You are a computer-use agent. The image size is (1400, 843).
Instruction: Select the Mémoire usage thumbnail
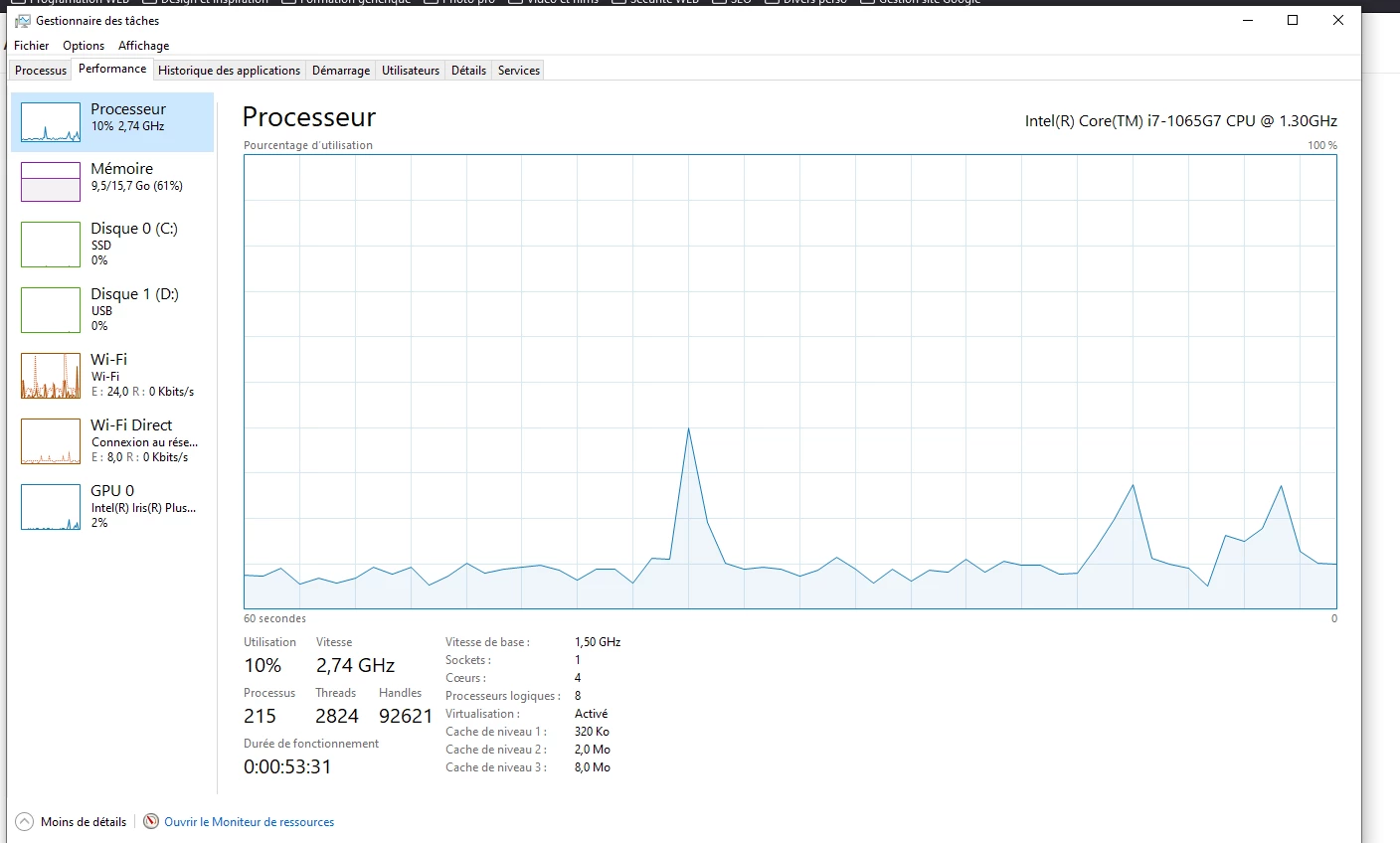51,182
